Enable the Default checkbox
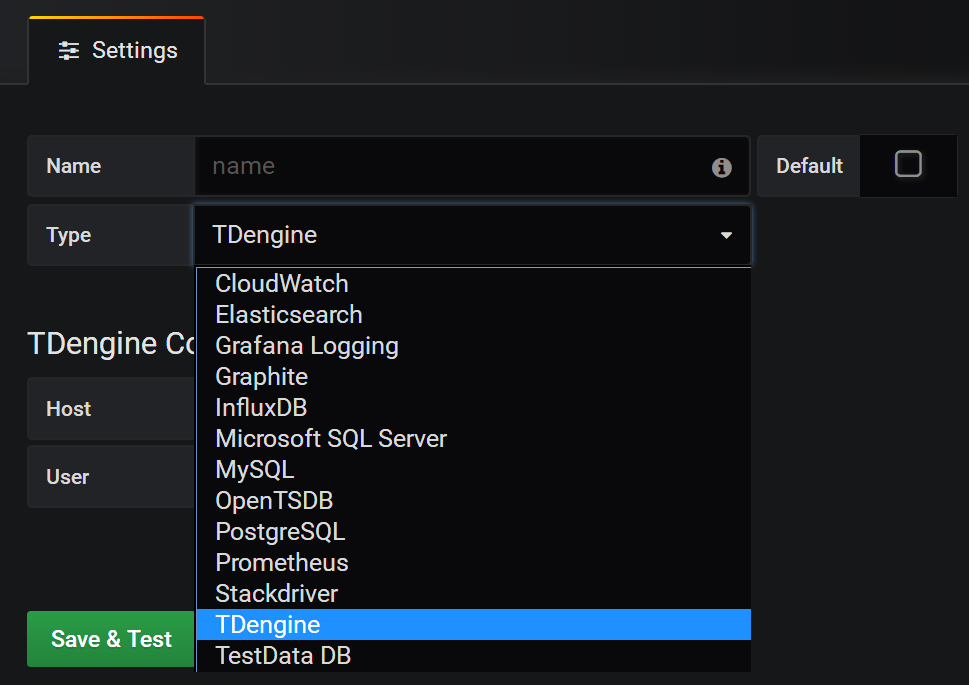The height and width of the screenshot is (685, 969). pyautogui.click(x=907, y=164)
